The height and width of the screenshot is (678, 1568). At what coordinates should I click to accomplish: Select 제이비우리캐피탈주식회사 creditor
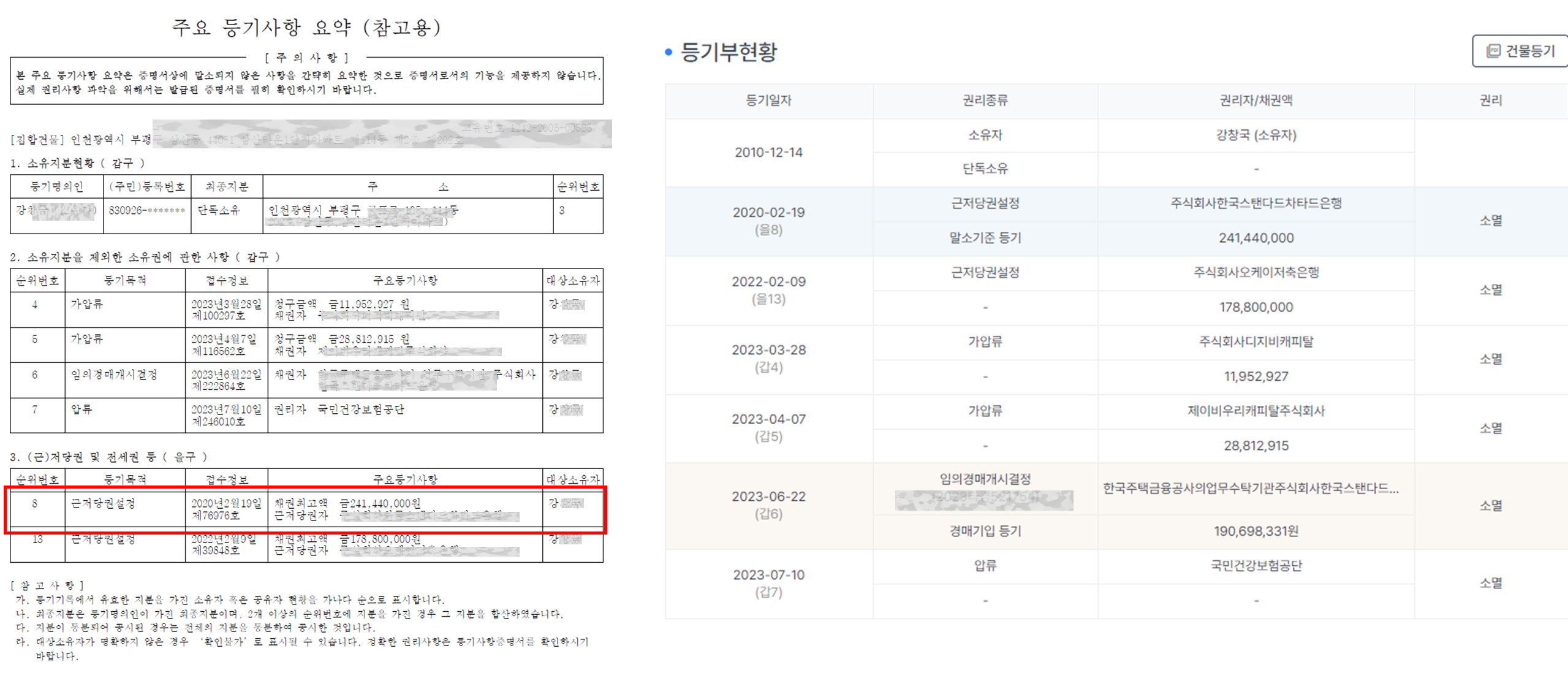pyautogui.click(x=1256, y=411)
